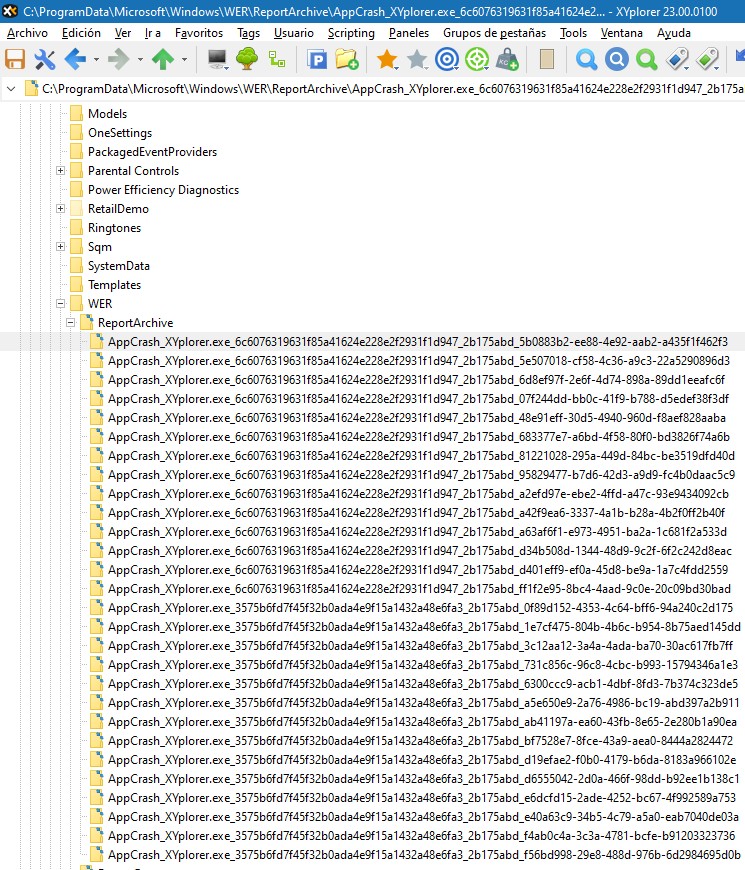745x870 pixels.
Task: Collapse the ReportArchive folder node
Action: coord(70,323)
